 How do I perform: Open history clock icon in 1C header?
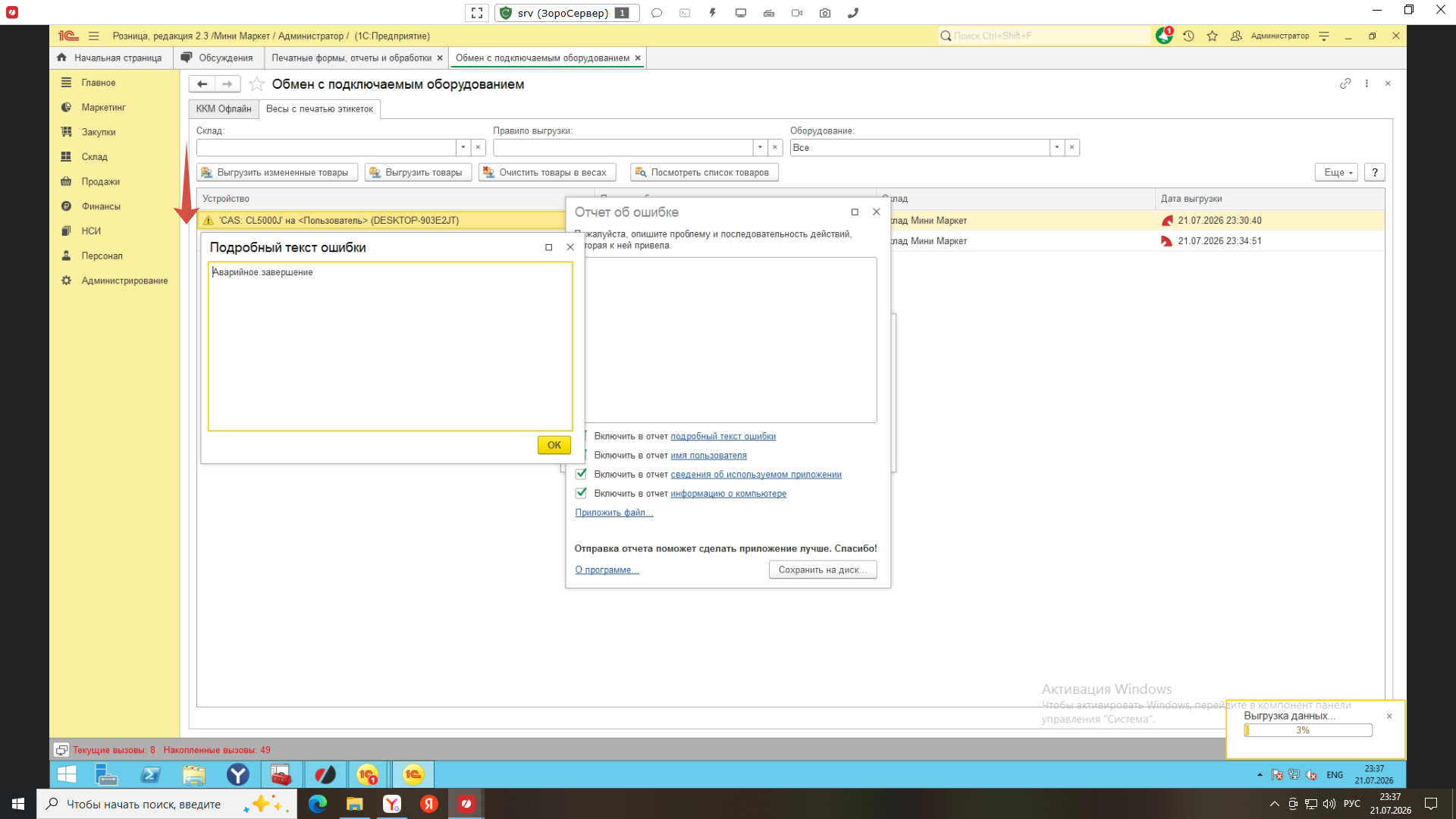1188,36
